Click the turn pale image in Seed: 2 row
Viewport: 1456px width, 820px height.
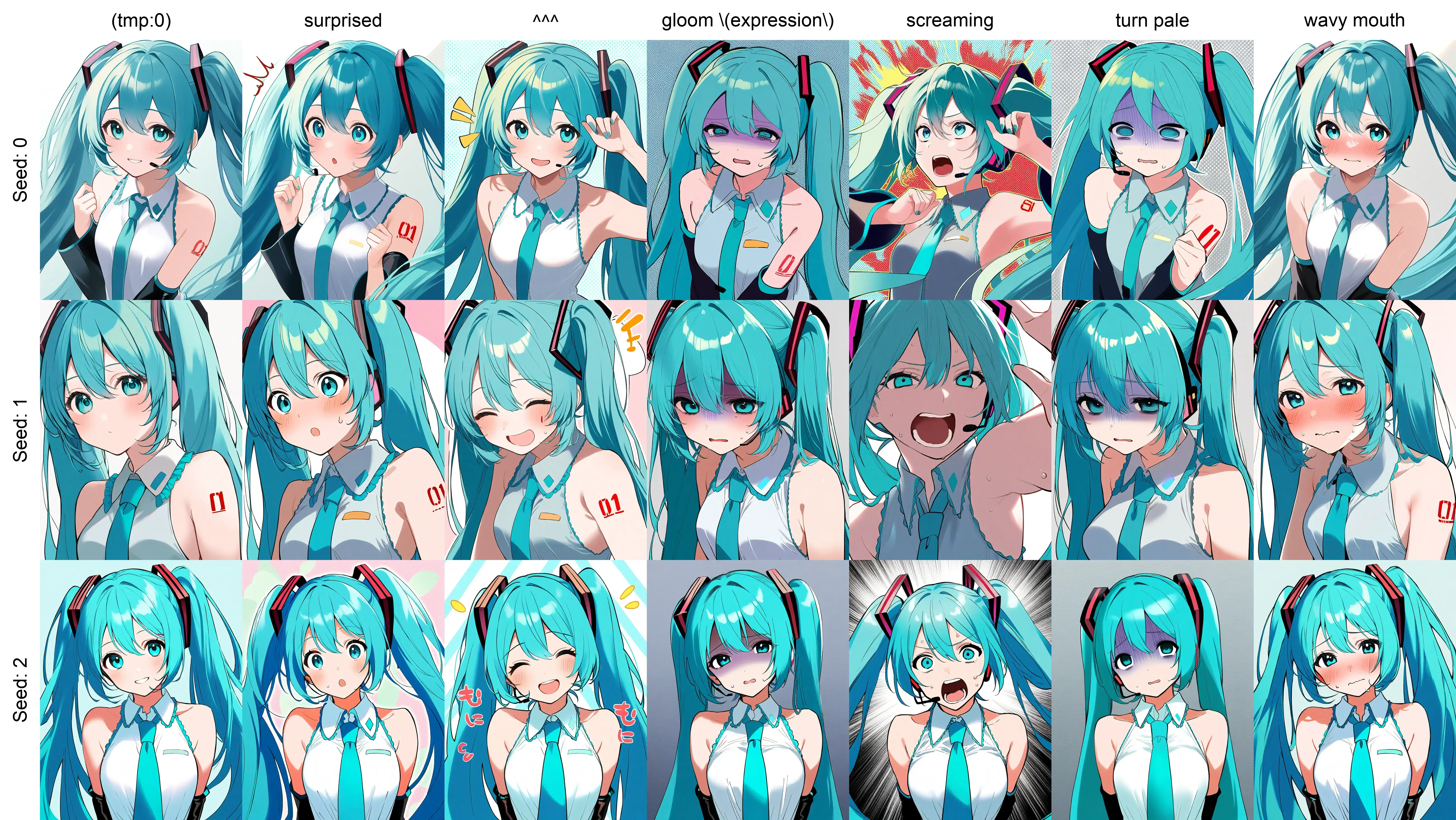point(1153,690)
